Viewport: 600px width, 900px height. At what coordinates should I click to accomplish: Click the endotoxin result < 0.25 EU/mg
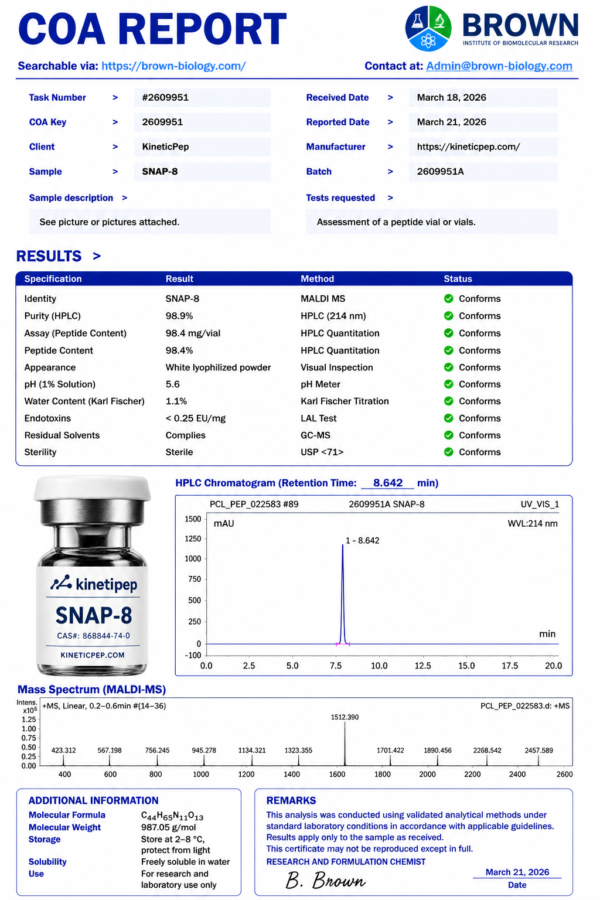195,418
